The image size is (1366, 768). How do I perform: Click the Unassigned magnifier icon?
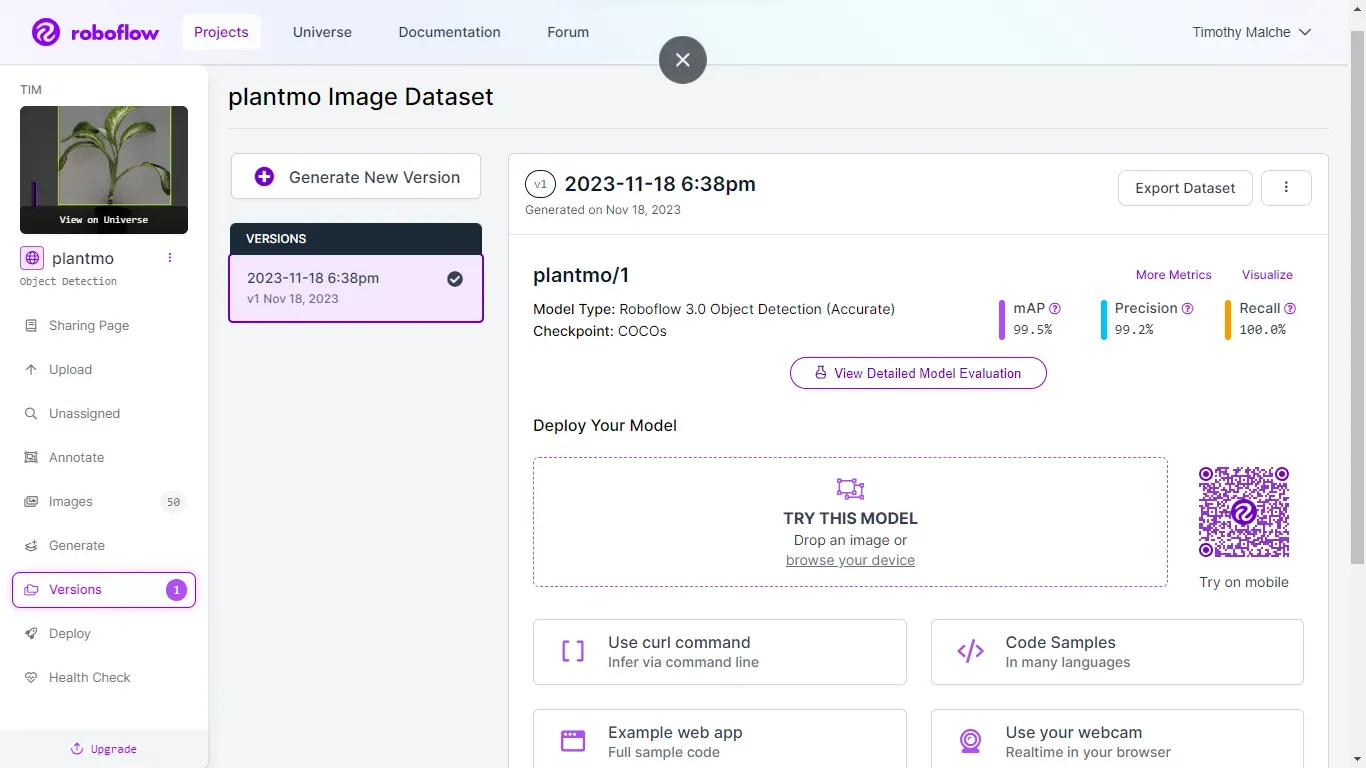tap(30, 414)
